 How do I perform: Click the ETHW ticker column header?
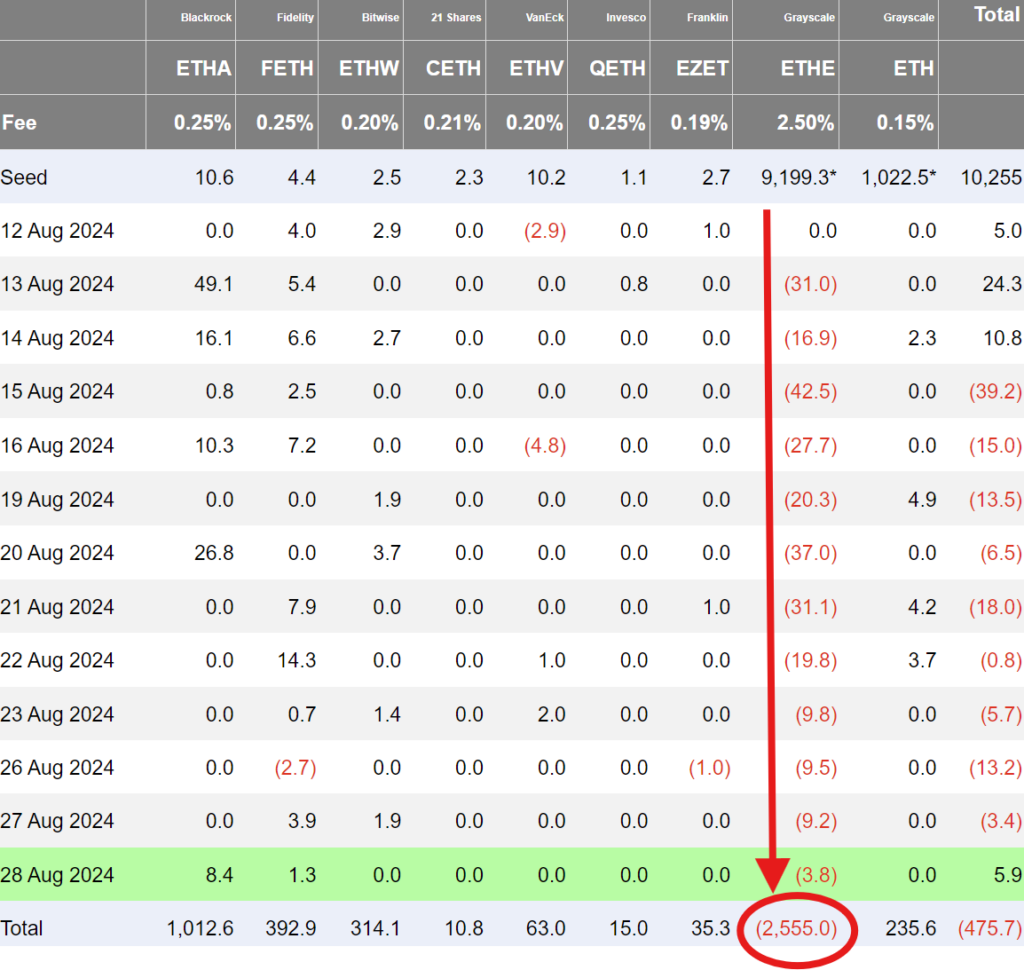point(369,69)
